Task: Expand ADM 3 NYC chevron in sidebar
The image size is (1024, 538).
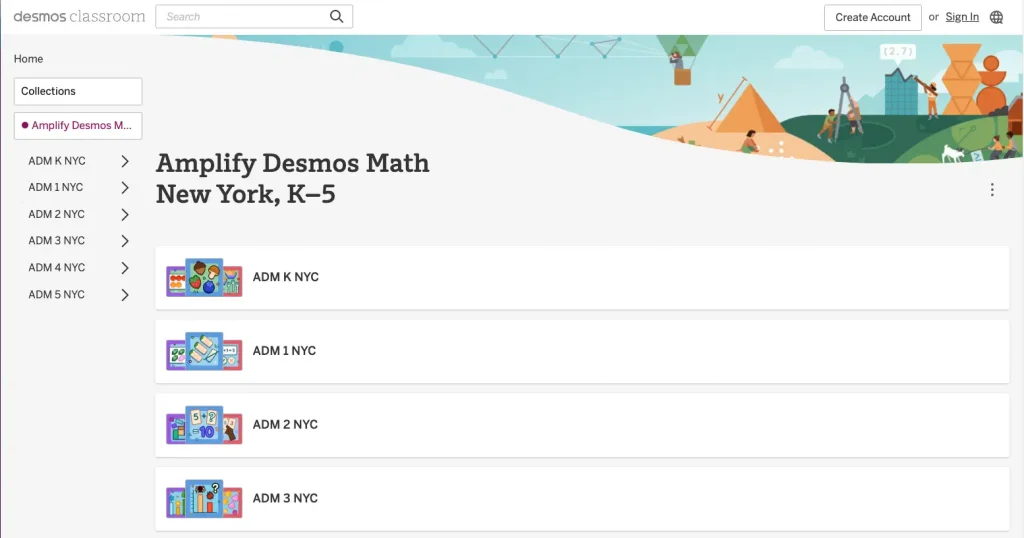Action: tap(125, 241)
